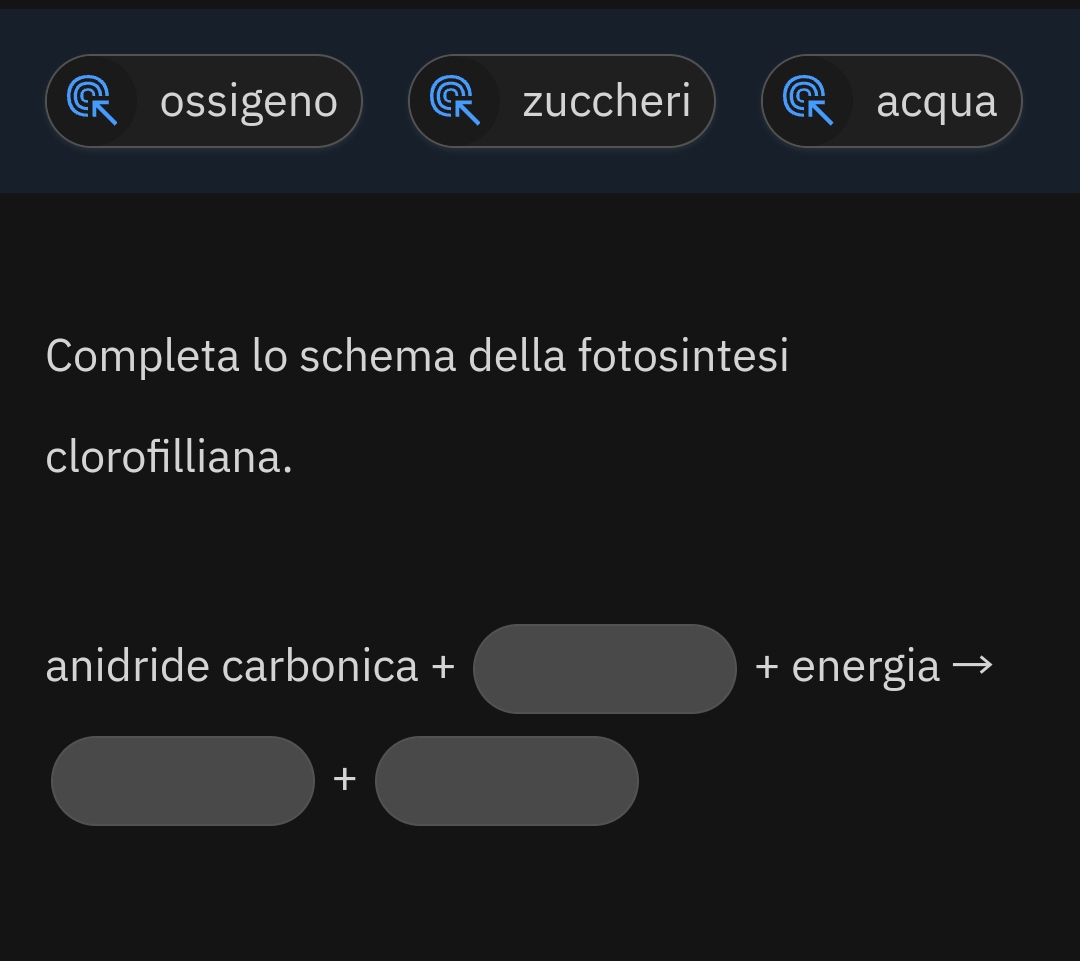Screen dimensions: 1080x961
Task: Click the plus sign between the two lower blanks
Action: click(344, 779)
